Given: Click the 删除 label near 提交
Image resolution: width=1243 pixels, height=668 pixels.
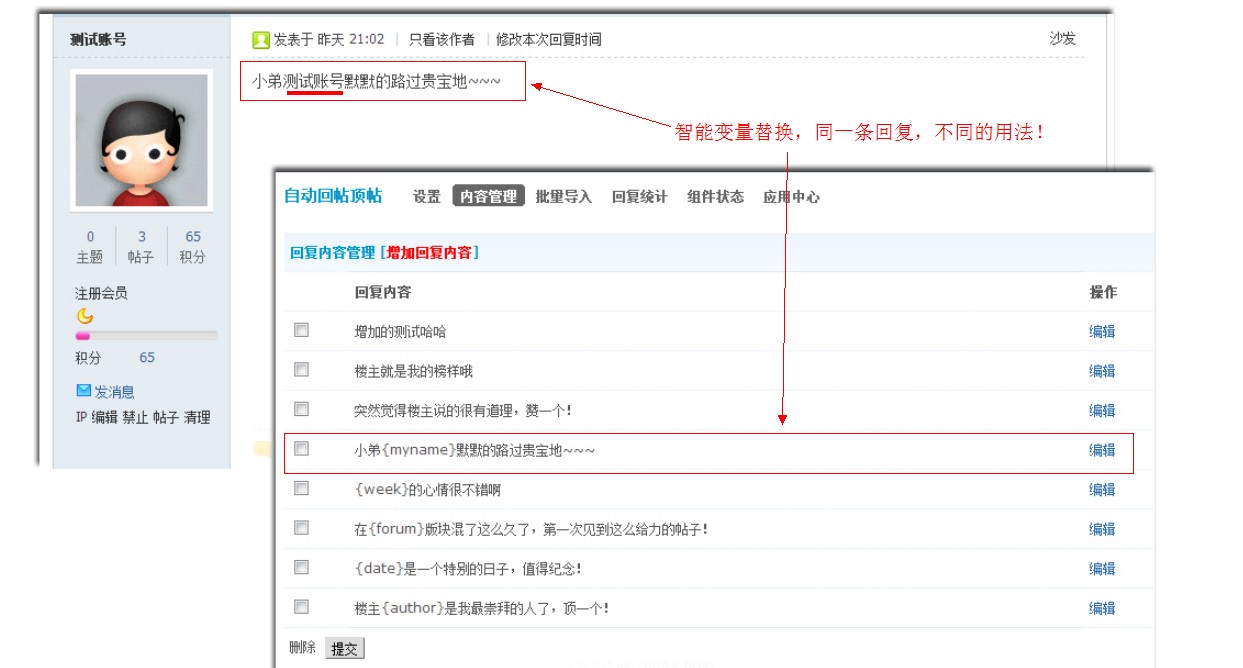Looking at the screenshot, I should 303,648.
